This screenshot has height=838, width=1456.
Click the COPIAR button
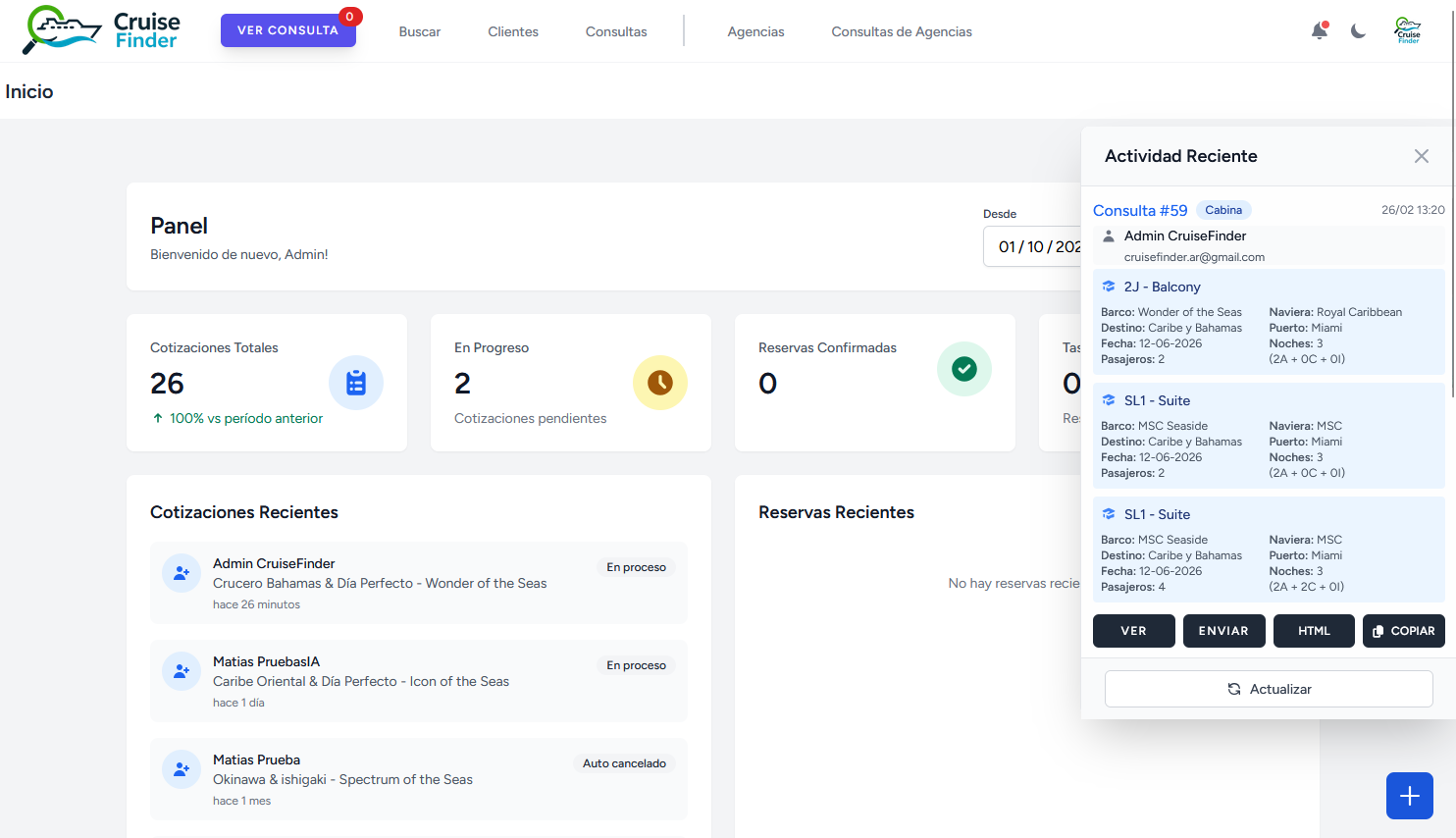[1403, 631]
